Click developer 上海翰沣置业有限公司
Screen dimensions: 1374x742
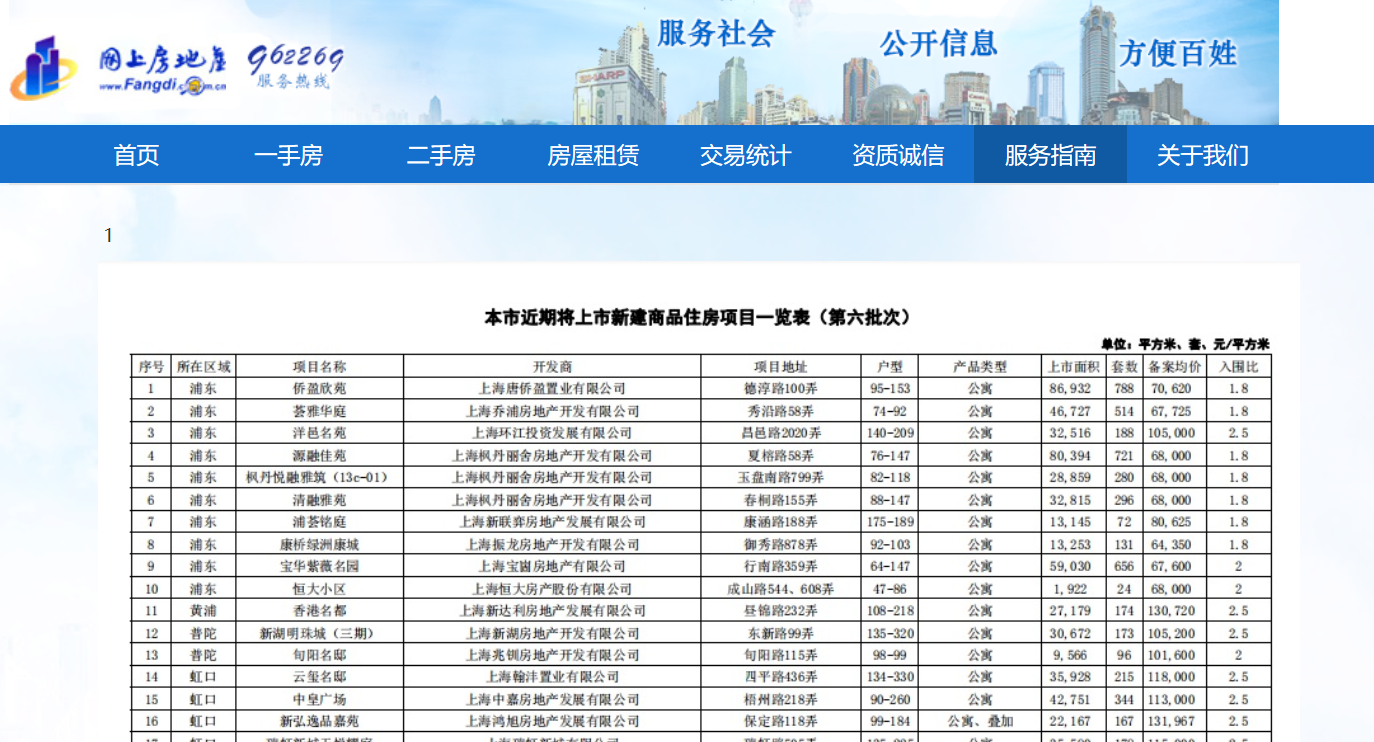pos(552,677)
